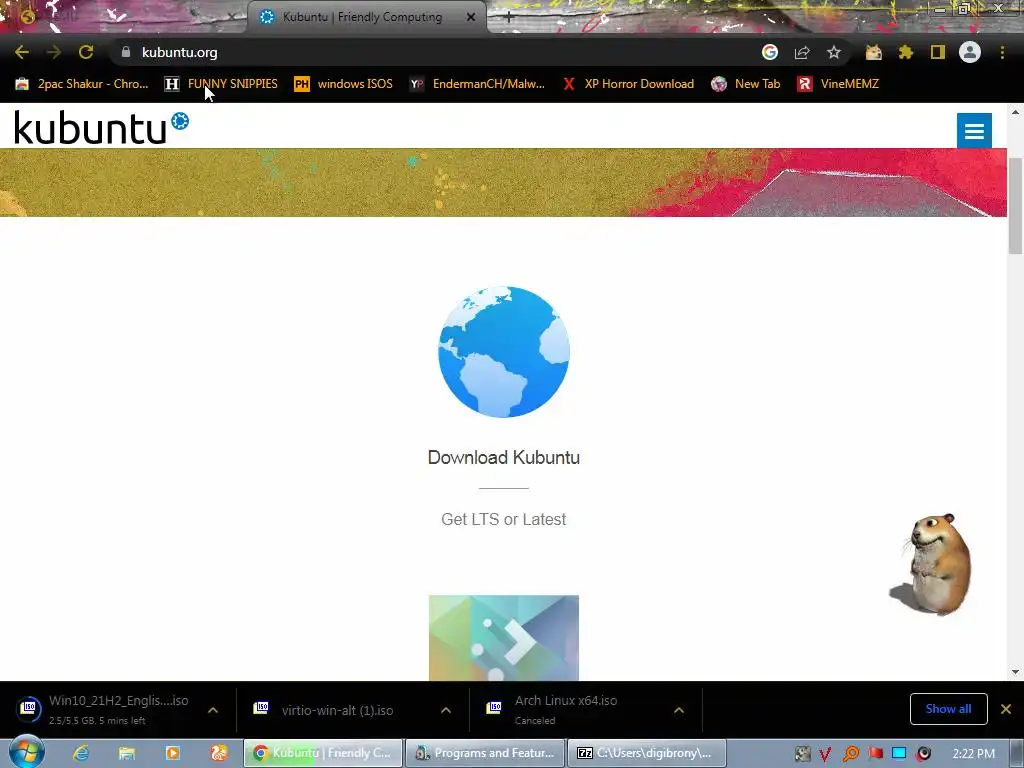The image size is (1024, 768).
Task: Click the scrollbar down arrow
Action: point(1015,672)
